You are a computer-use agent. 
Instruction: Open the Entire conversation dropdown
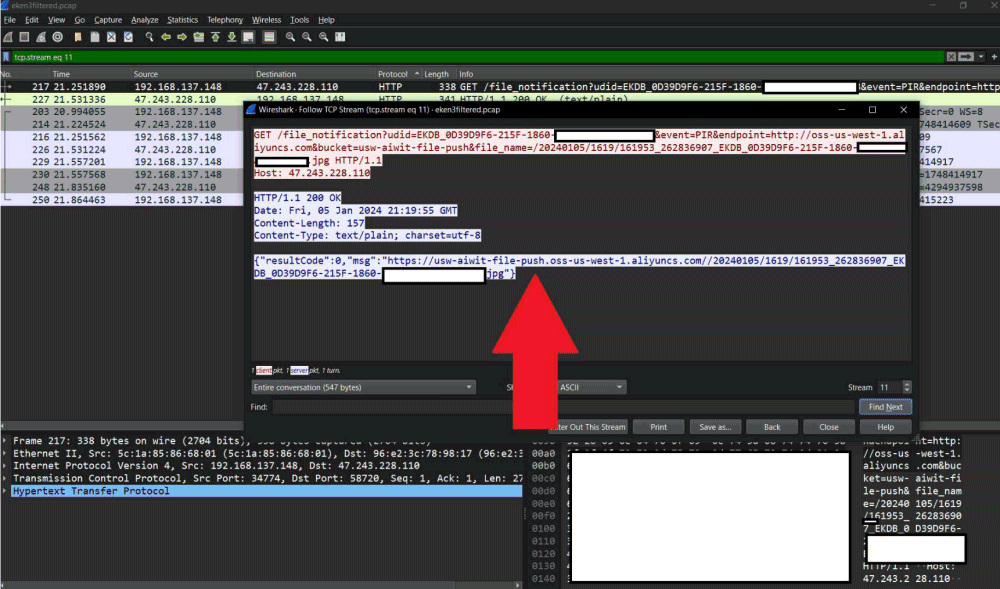click(363, 387)
